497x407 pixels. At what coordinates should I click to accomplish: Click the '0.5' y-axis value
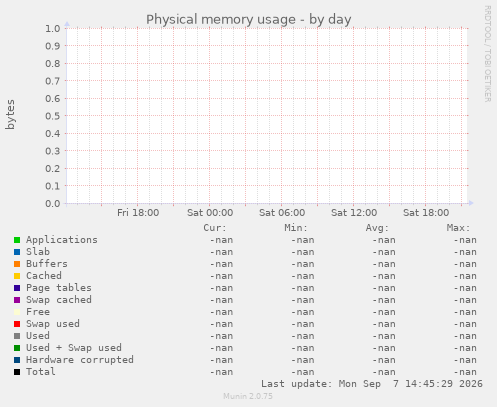(x=53, y=116)
